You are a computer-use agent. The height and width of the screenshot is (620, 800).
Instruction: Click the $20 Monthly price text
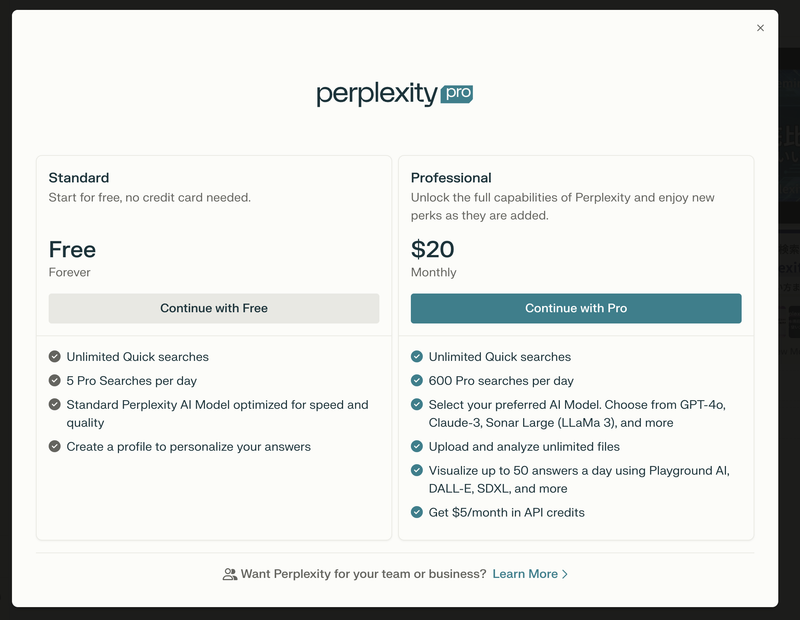[433, 250]
